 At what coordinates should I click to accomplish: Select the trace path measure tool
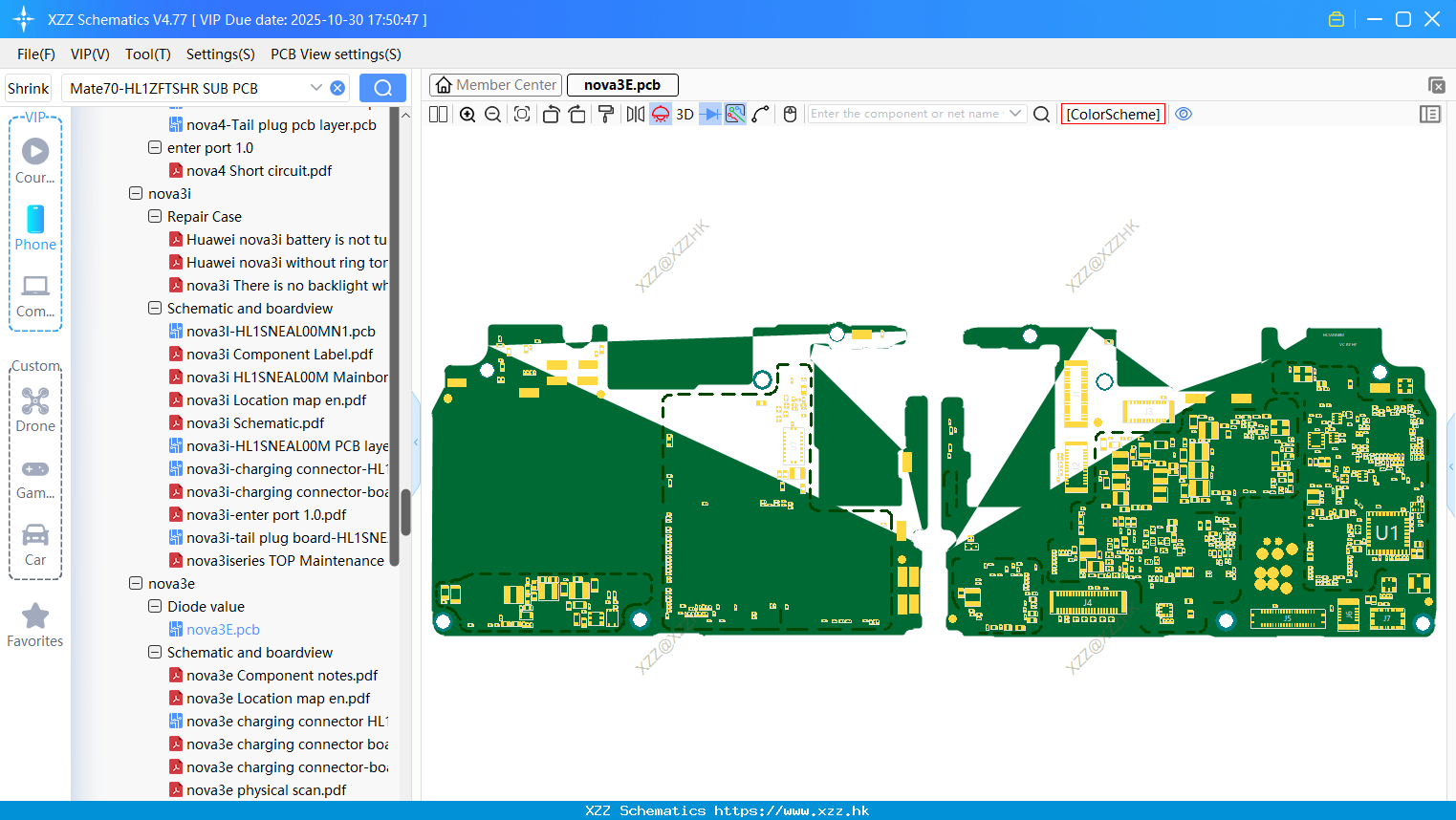(x=761, y=114)
